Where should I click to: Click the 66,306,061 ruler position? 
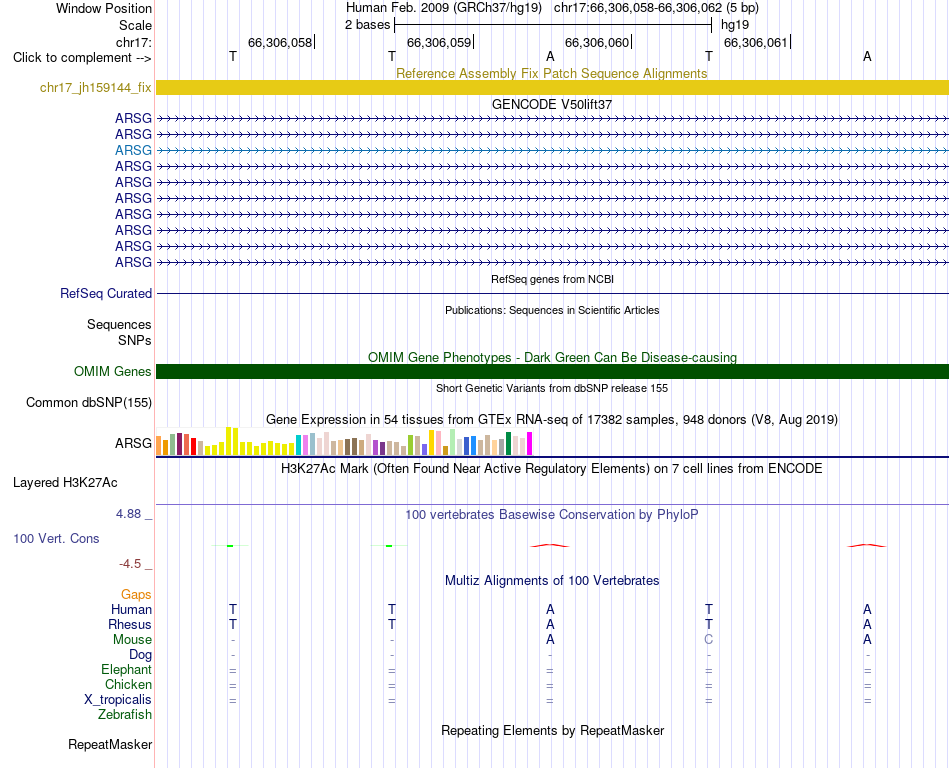pos(756,42)
